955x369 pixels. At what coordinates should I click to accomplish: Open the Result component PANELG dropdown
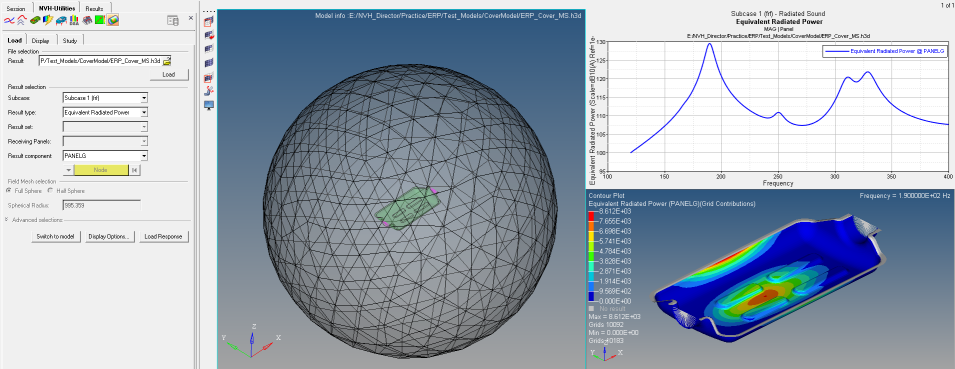[x=105, y=155]
